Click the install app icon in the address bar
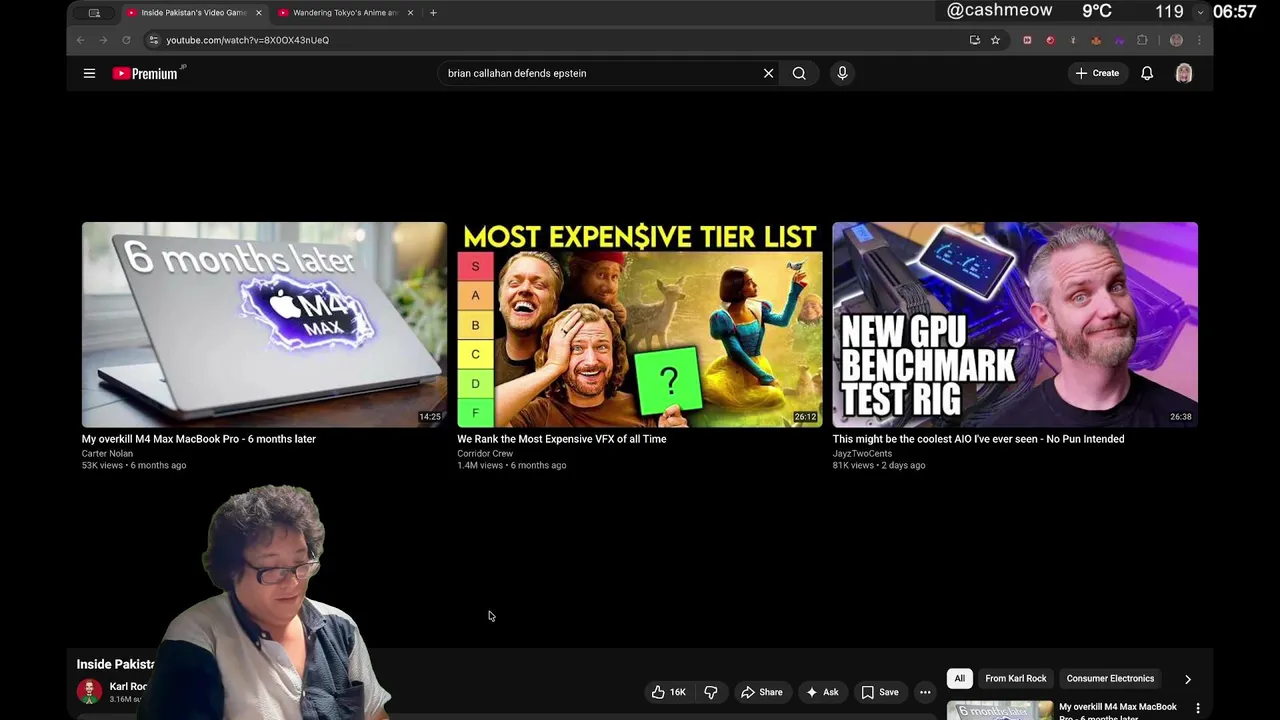 click(974, 40)
